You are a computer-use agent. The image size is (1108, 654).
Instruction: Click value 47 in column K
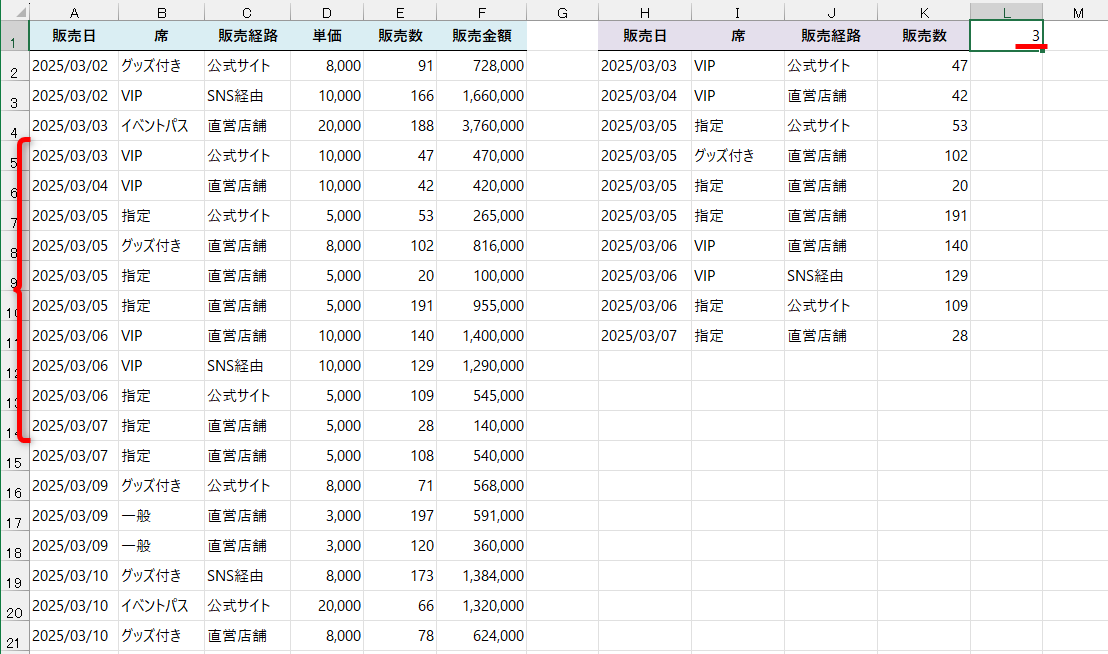924,66
